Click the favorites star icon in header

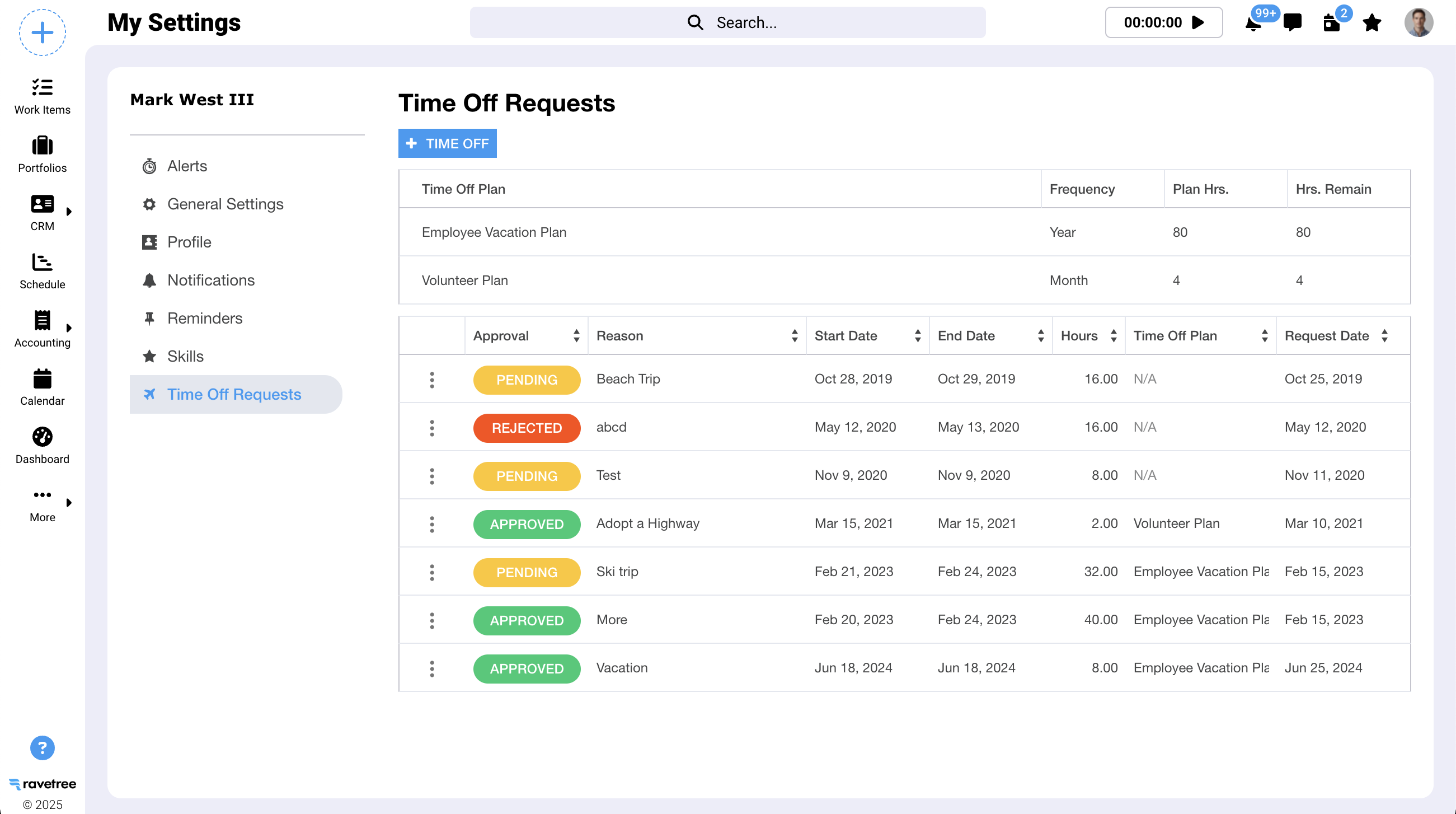(x=1372, y=22)
